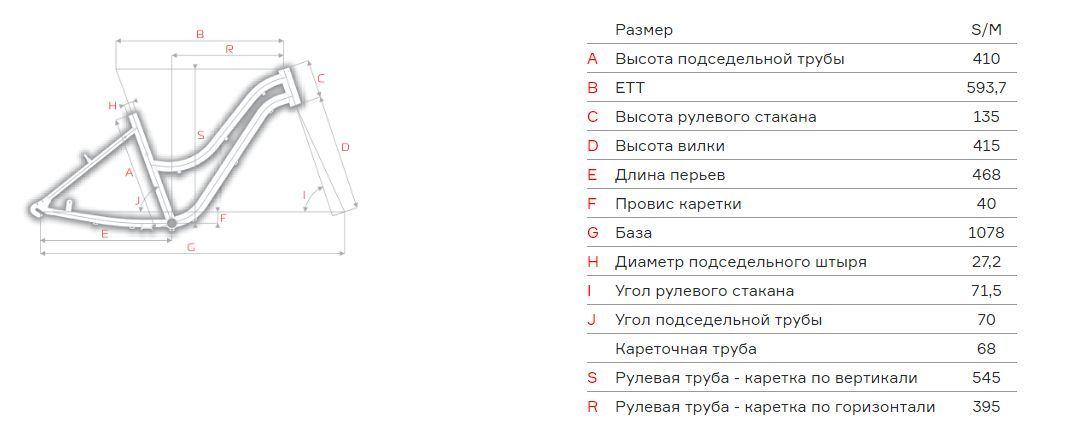Click the G wheelbase label on diagram

pyautogui.click(x=191, y=247)
